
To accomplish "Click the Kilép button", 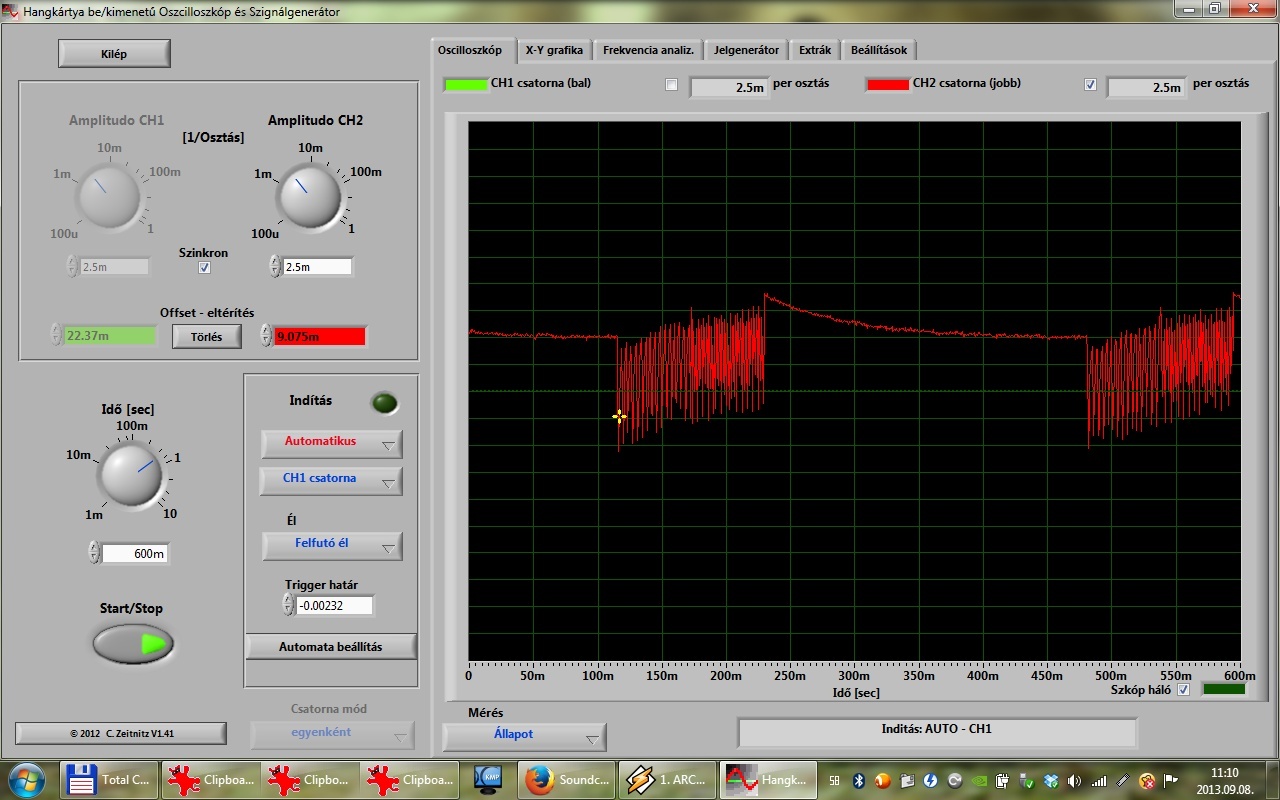I will 114,53.
